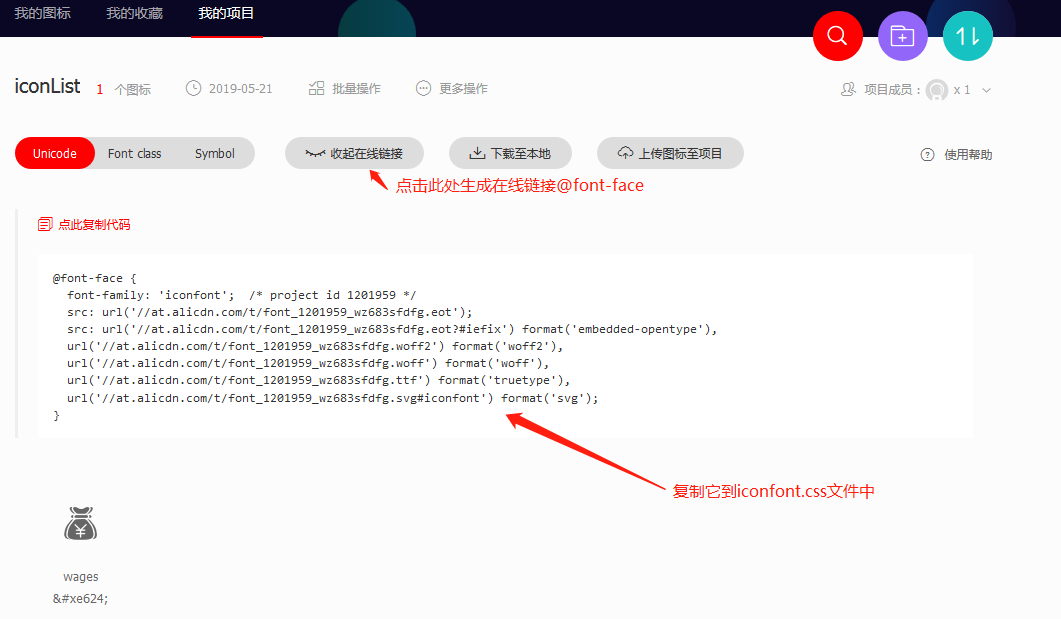Collapse the online link via 收起在线链接
The height and width of the screenshot is (619, 1061).
[x=354, y=152]
